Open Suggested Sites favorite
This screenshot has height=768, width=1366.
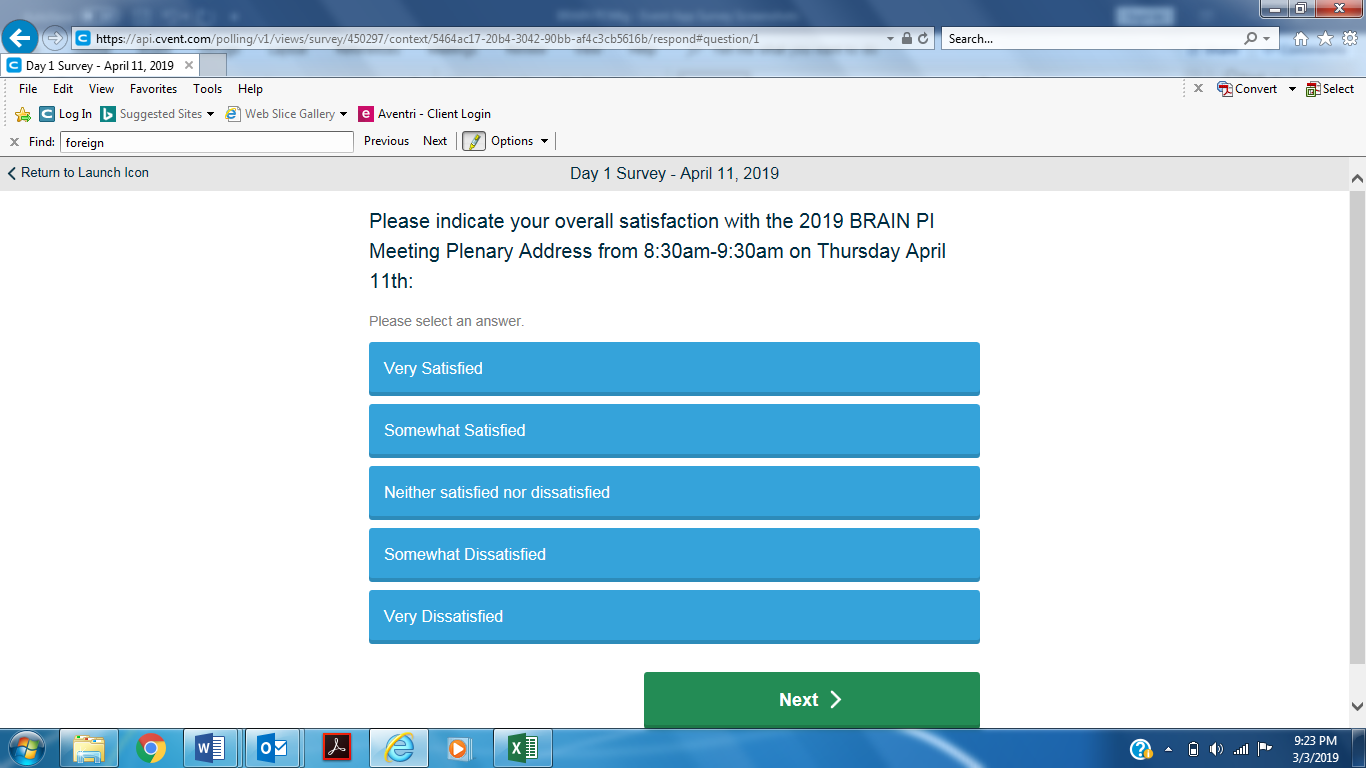(151, 114)
